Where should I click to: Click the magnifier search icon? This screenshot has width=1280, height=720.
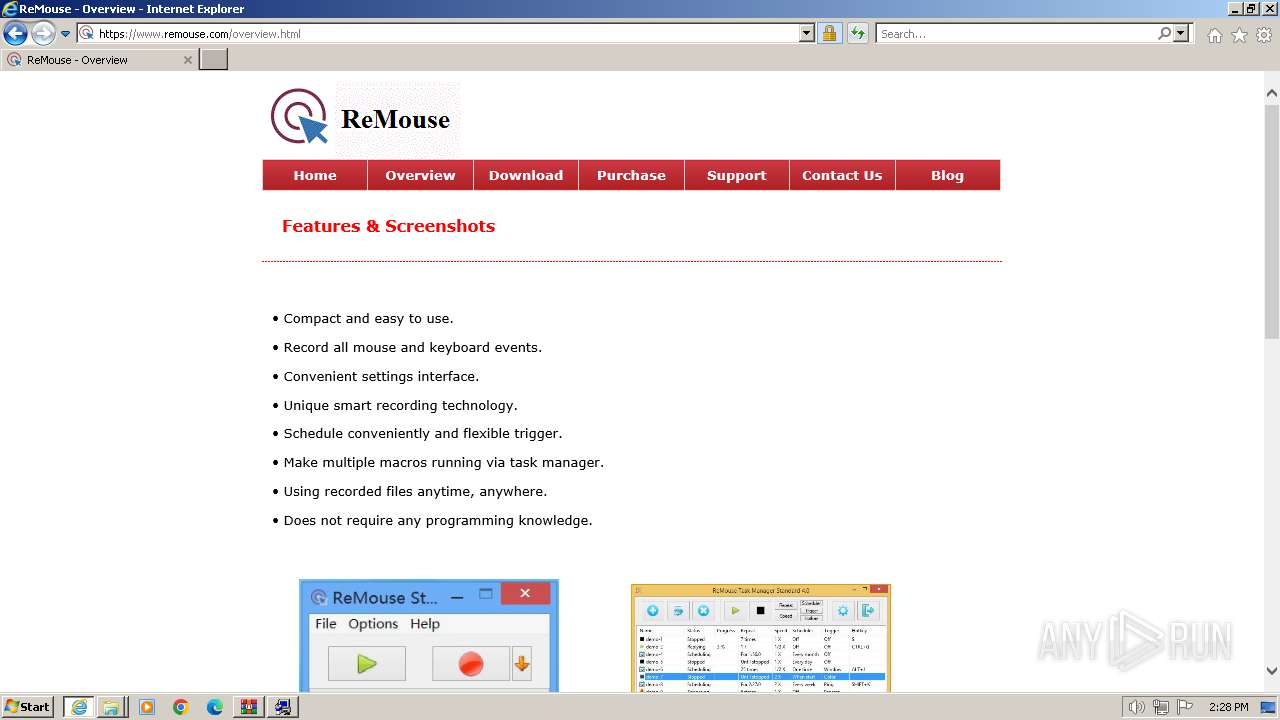point(1164,33)
